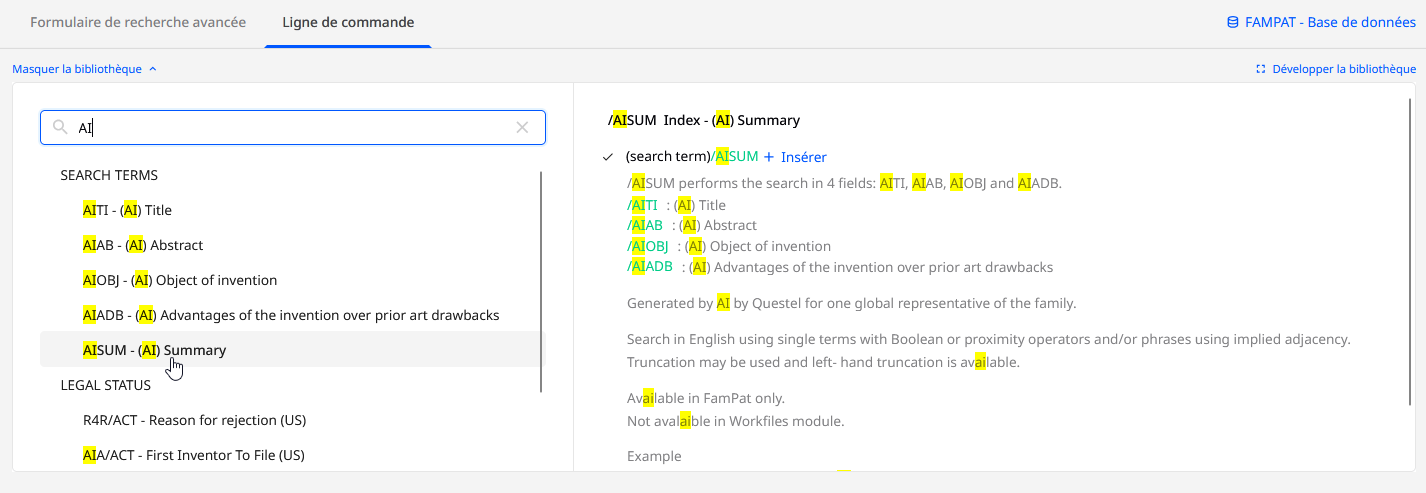Click the expand library icon
Image resolution: width=1426 pixels, height=493 pixels.
(1261, 69)
